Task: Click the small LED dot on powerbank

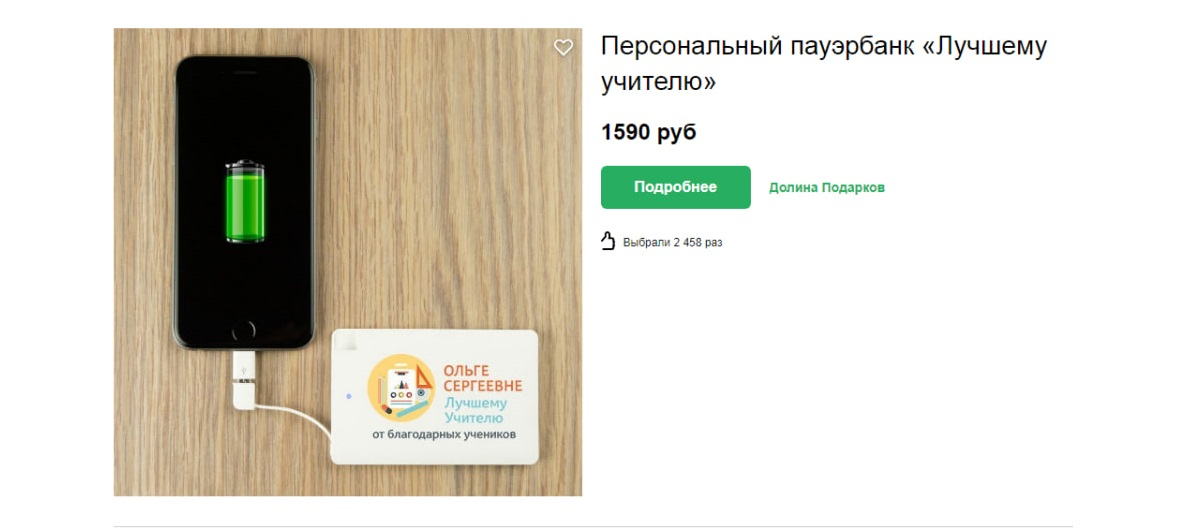Action: [x=348, y=396]
